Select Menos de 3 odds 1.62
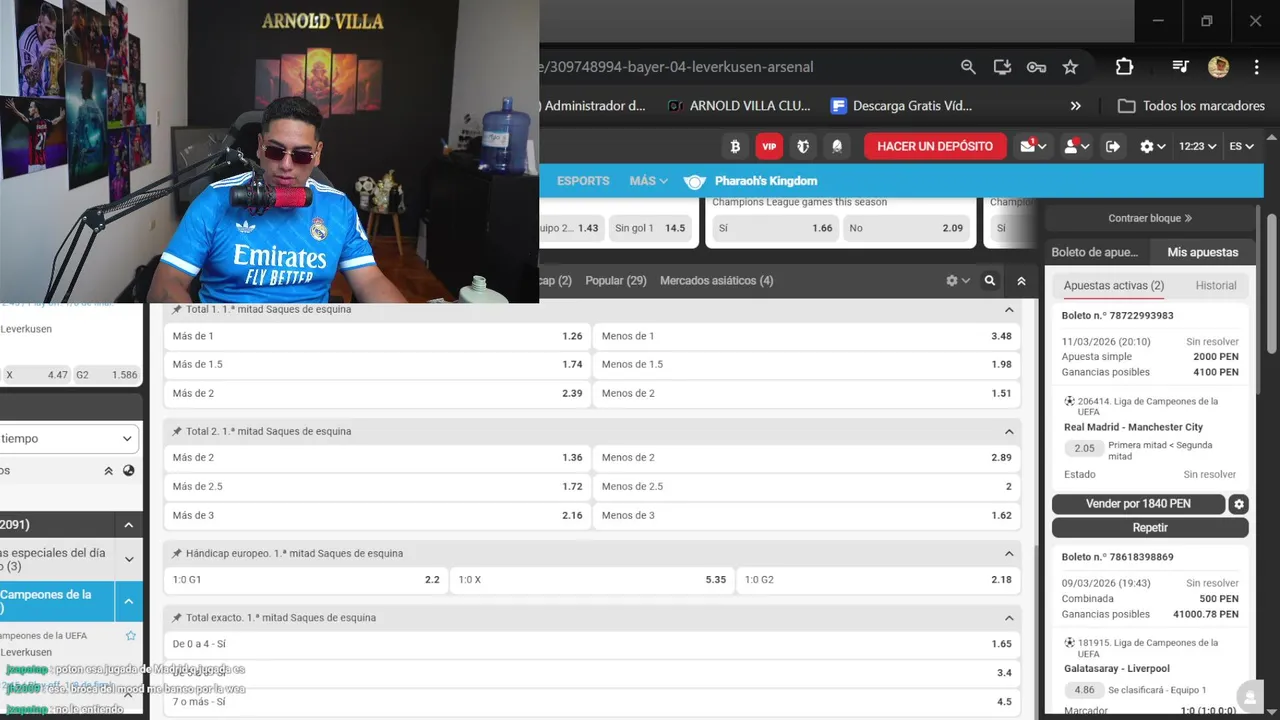This screenshot has height=720, width=1280. click(x=807, y=516)
